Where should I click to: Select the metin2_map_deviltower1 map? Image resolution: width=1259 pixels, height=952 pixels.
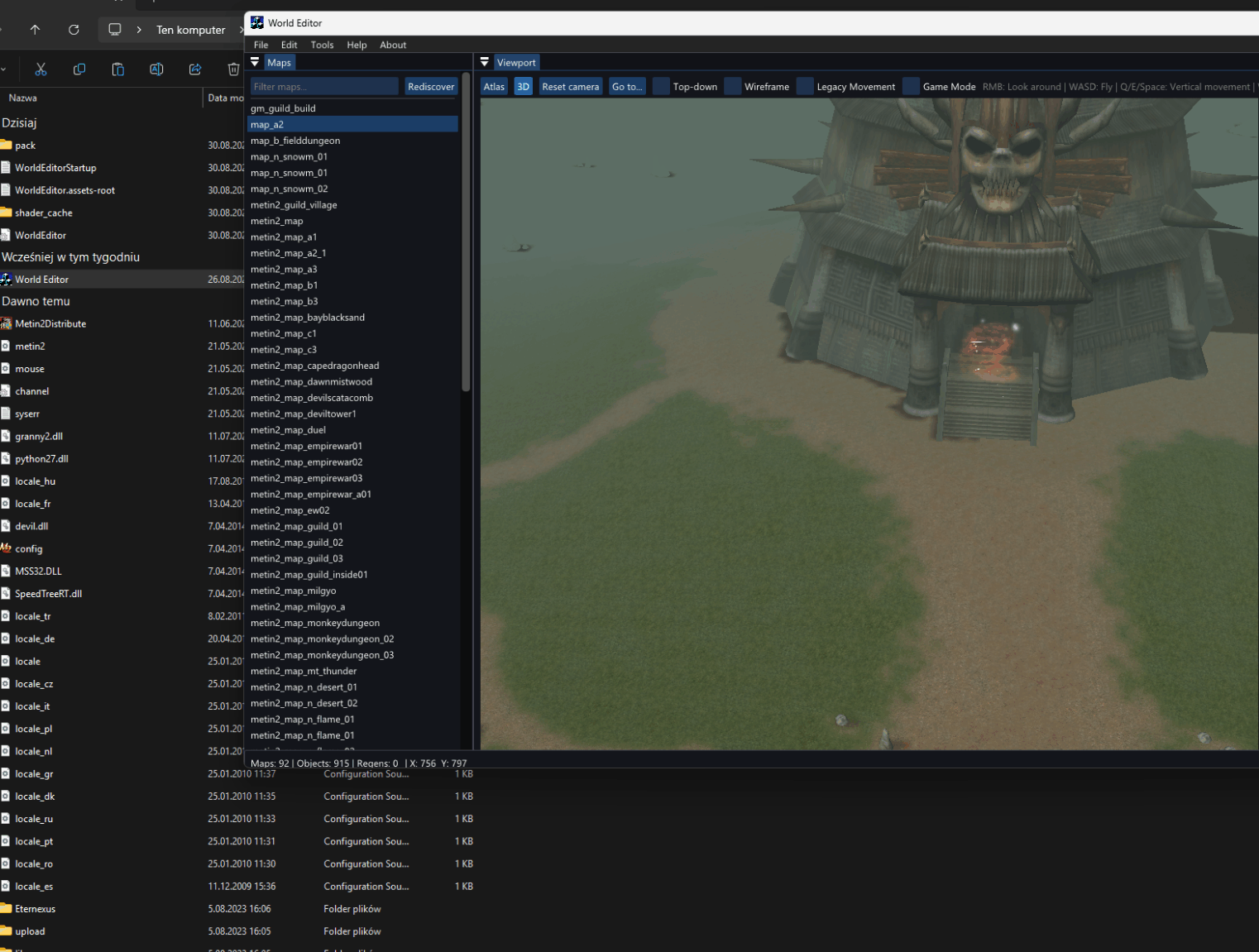click(352, 414)
